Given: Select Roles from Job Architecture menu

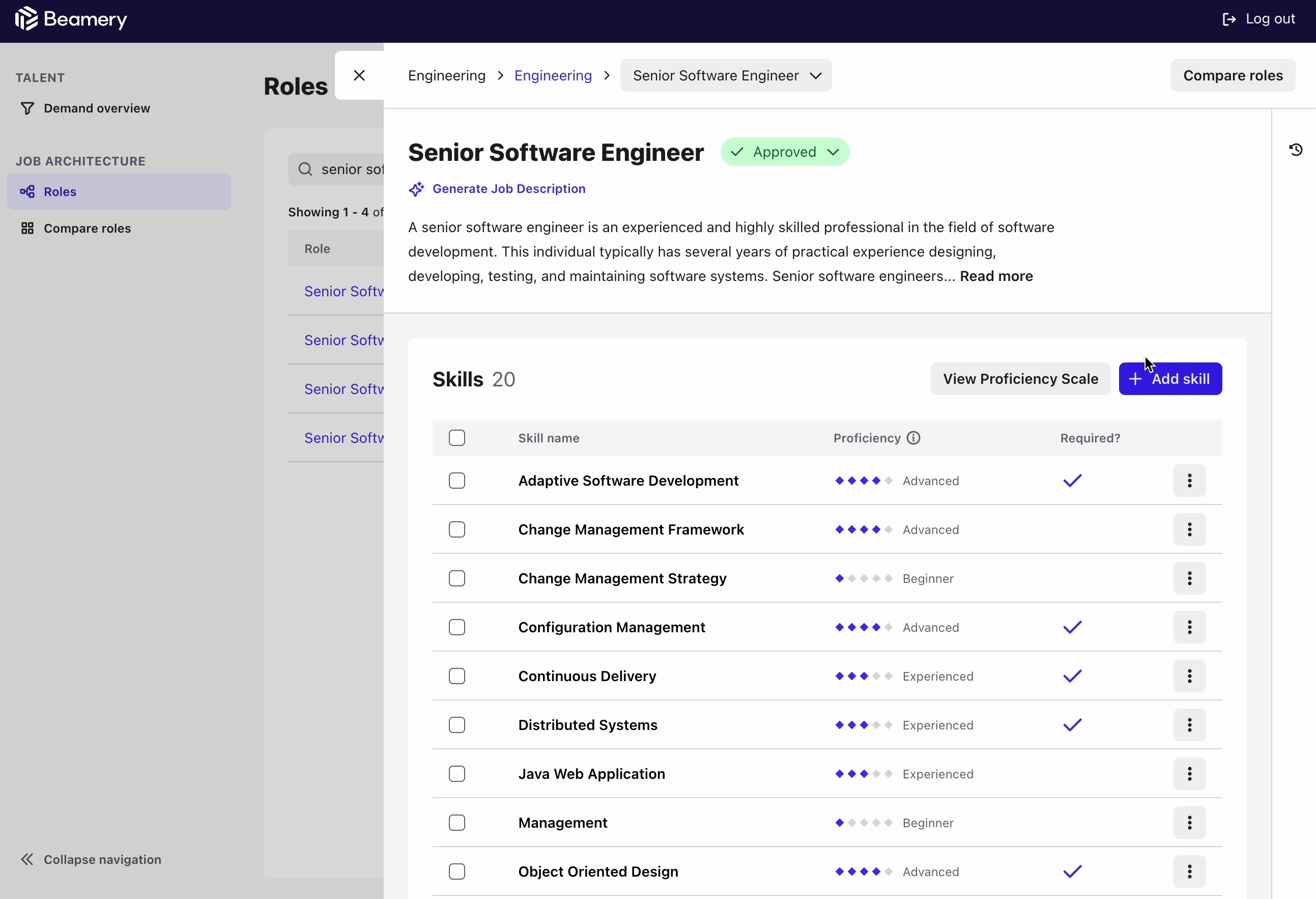Looking at the screenshot, I should pyautogui.click(x=60, y=191).
